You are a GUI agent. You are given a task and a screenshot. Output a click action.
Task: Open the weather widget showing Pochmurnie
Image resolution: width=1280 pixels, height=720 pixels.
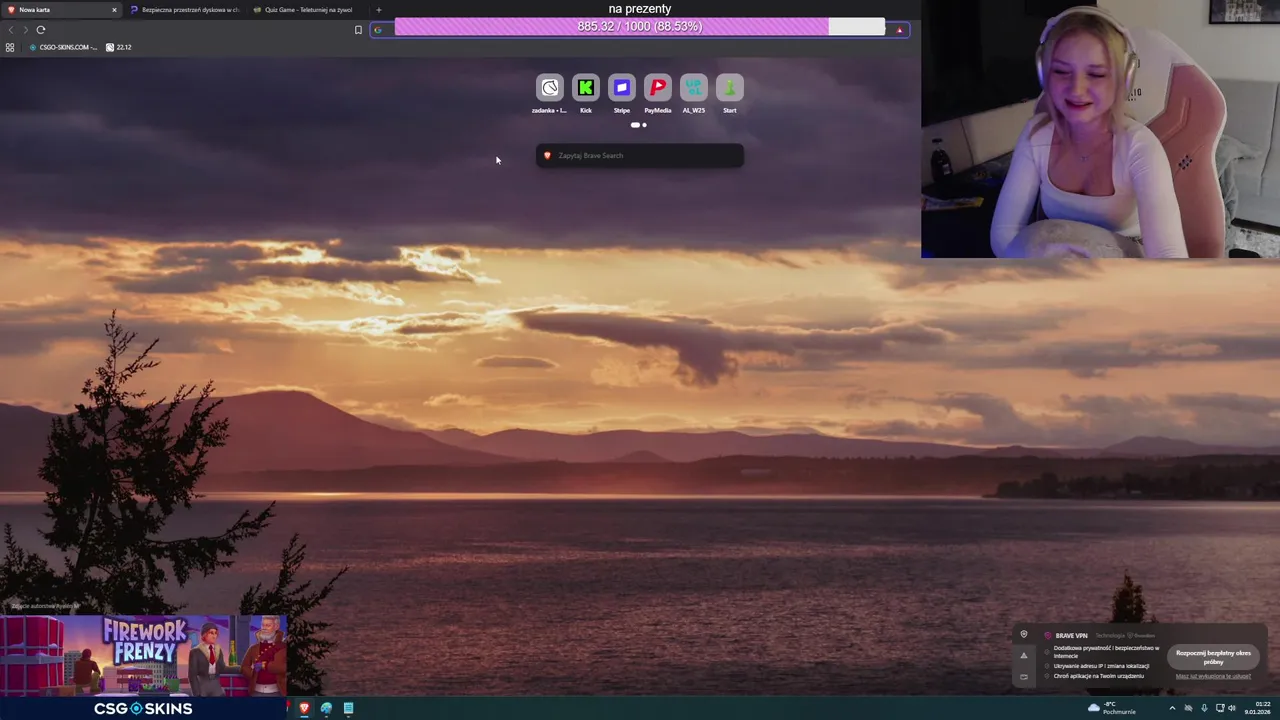[1112, 708]
